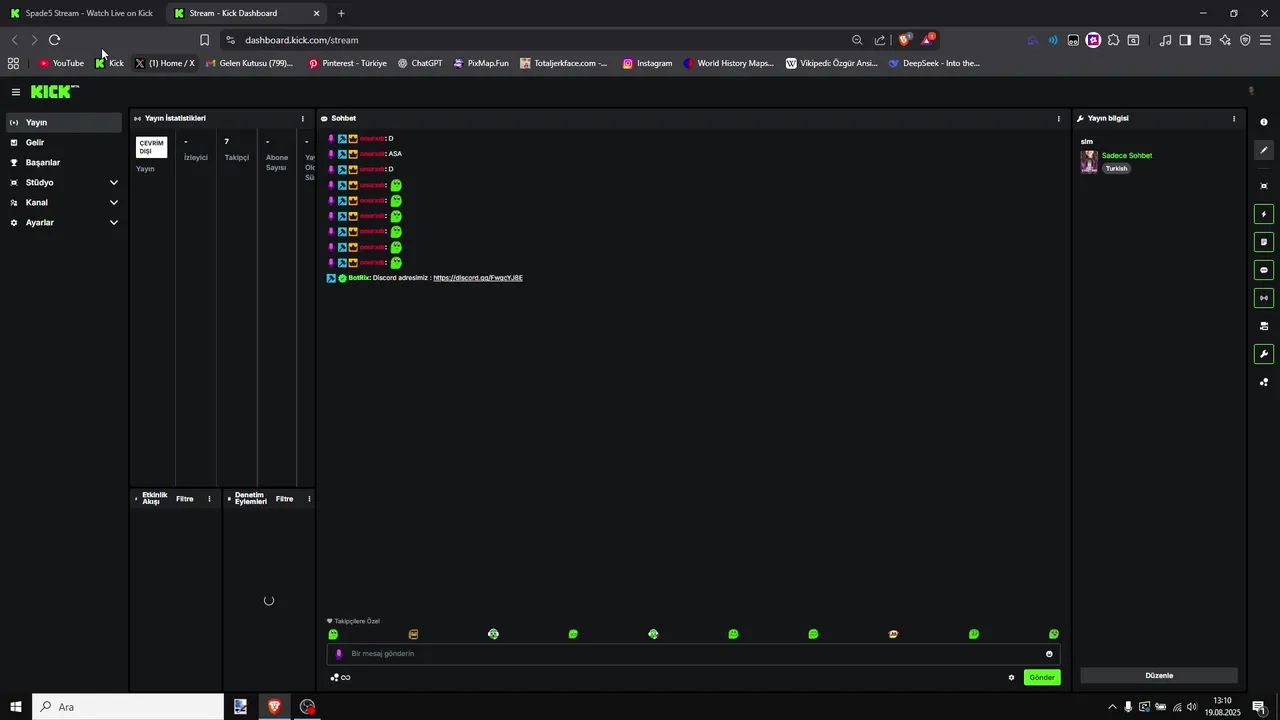Go to Yayın in the left sidebar
Image resolution: width=1280 pixels, height=720 pixels.
(x=64, y=122)
